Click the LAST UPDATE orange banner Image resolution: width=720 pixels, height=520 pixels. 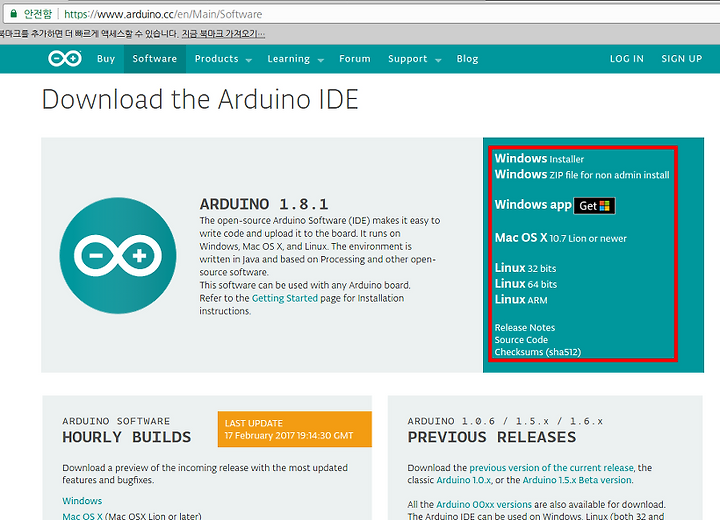pyautogui.click(x=295, y=429)
